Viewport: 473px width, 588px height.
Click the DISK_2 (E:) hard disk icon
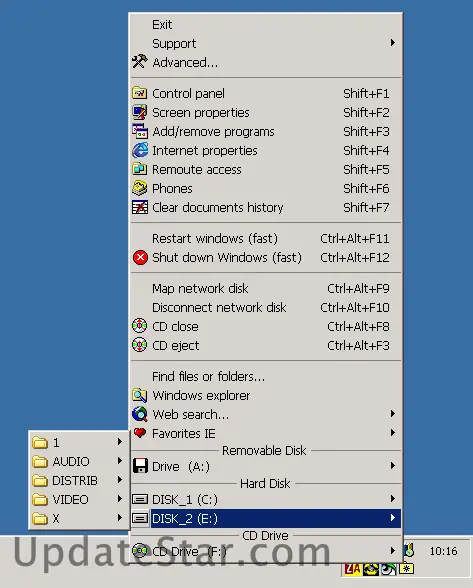pos(140,519)
